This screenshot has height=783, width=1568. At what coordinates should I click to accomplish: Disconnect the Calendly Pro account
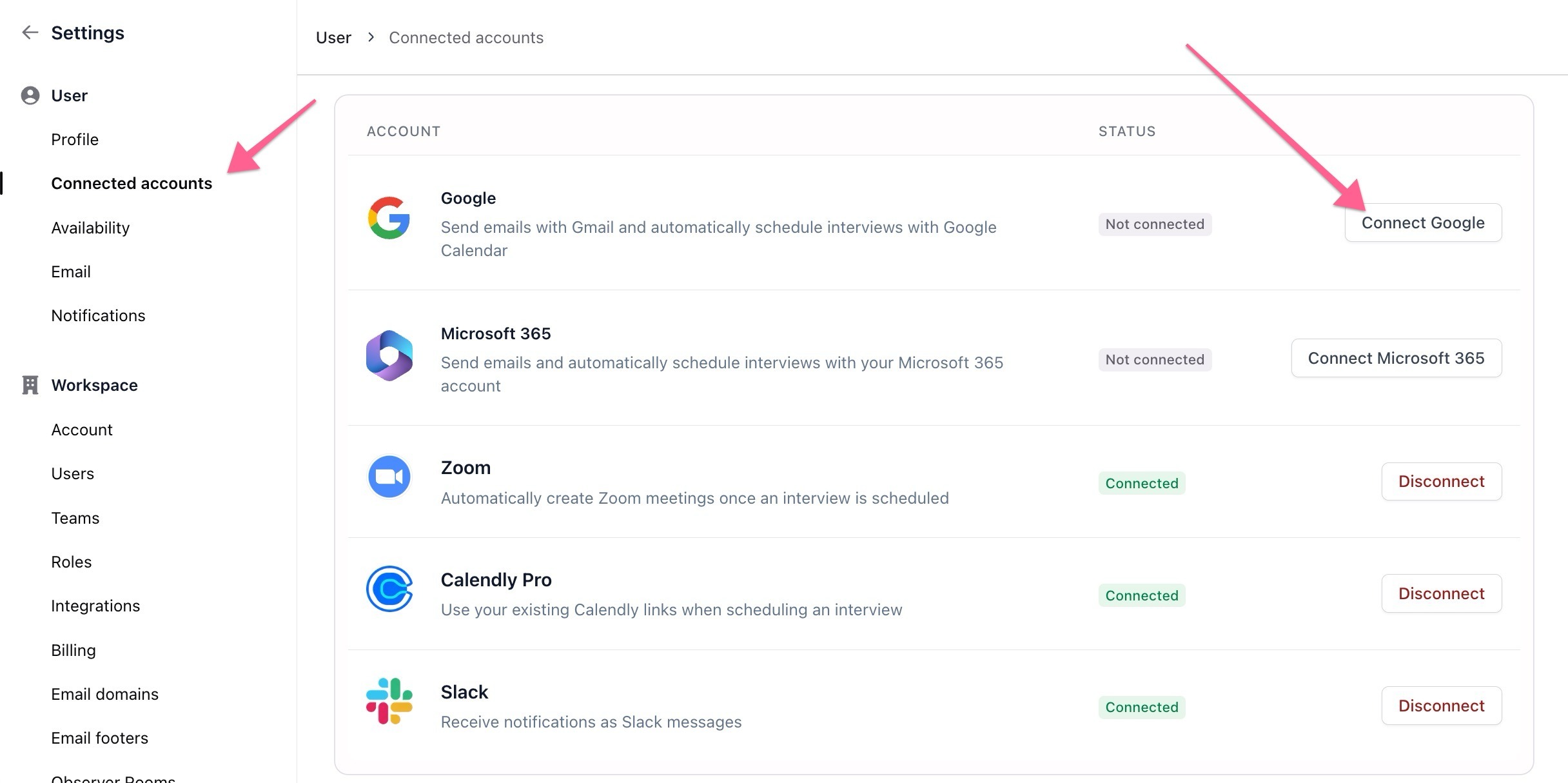click(1441, 594)
